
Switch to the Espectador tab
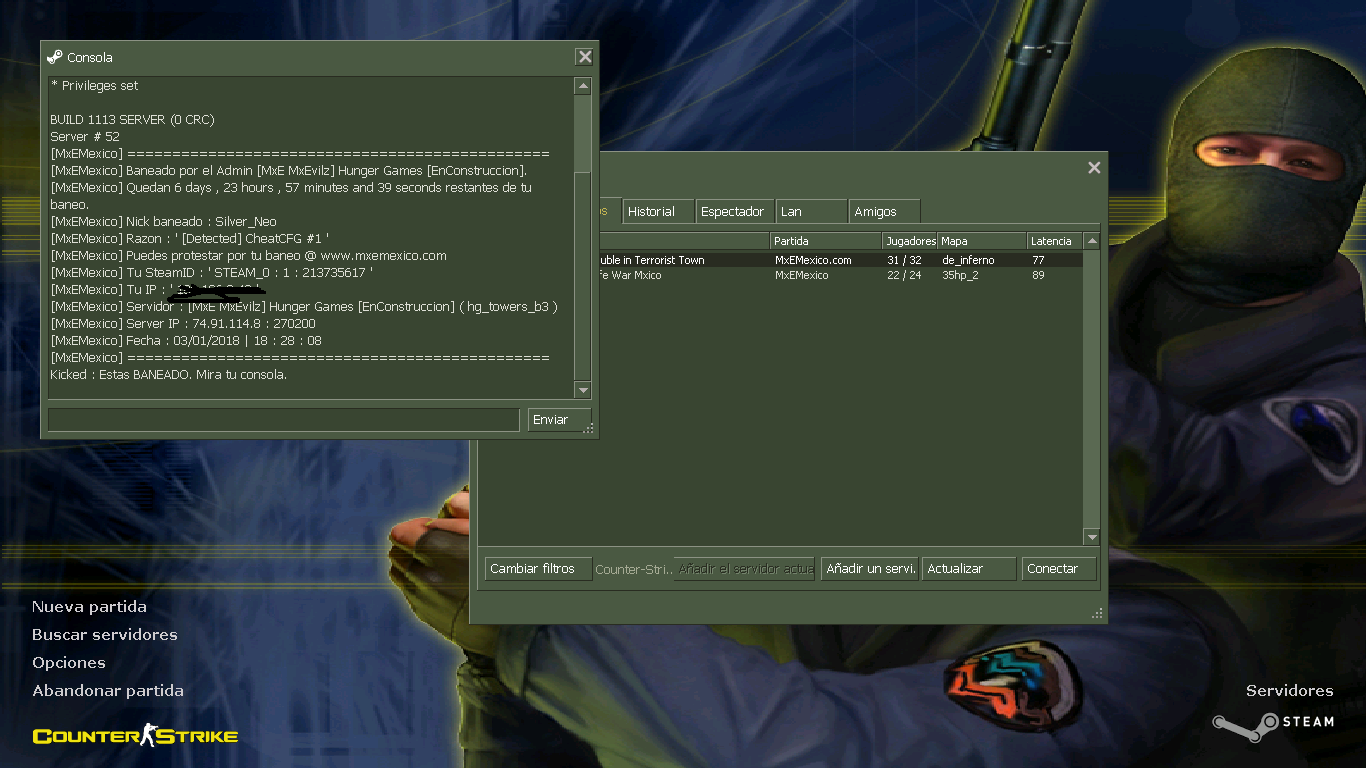(734, 211)
